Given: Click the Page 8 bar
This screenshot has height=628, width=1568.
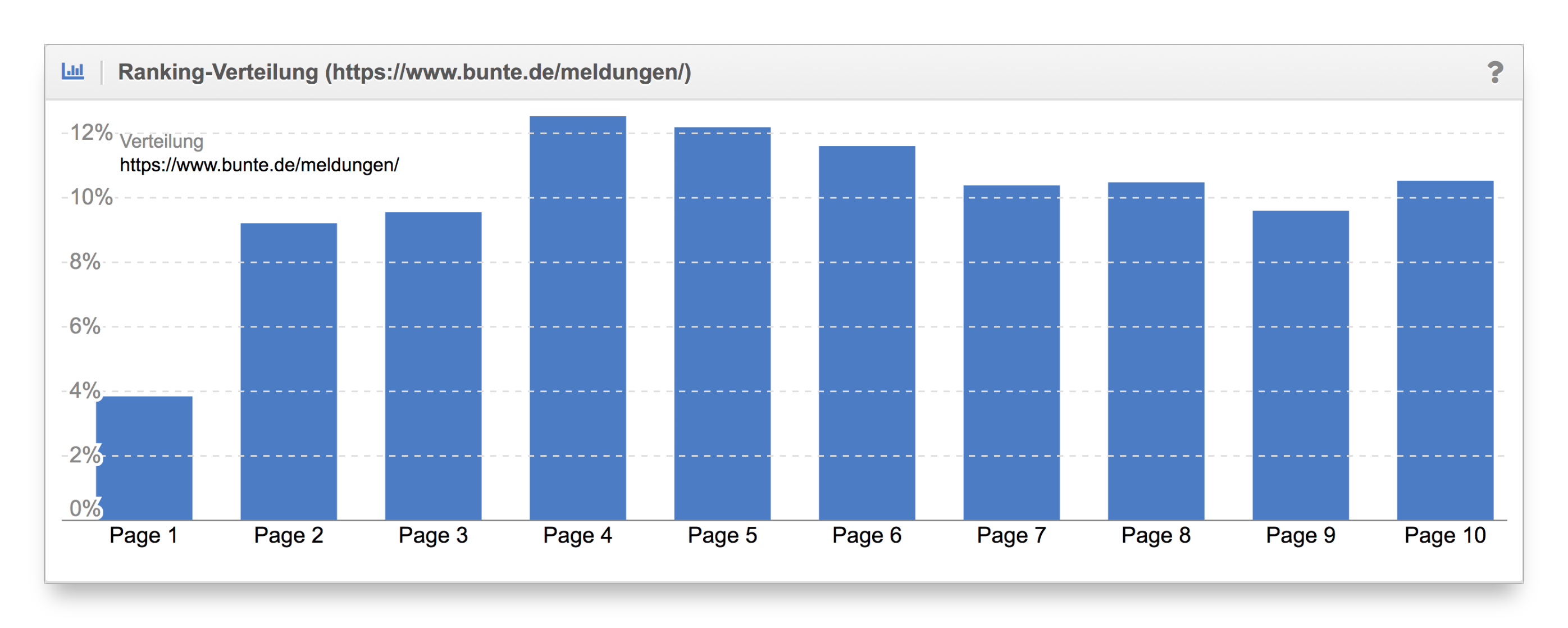Looking at the screenshot, I should click(1156, 351).
